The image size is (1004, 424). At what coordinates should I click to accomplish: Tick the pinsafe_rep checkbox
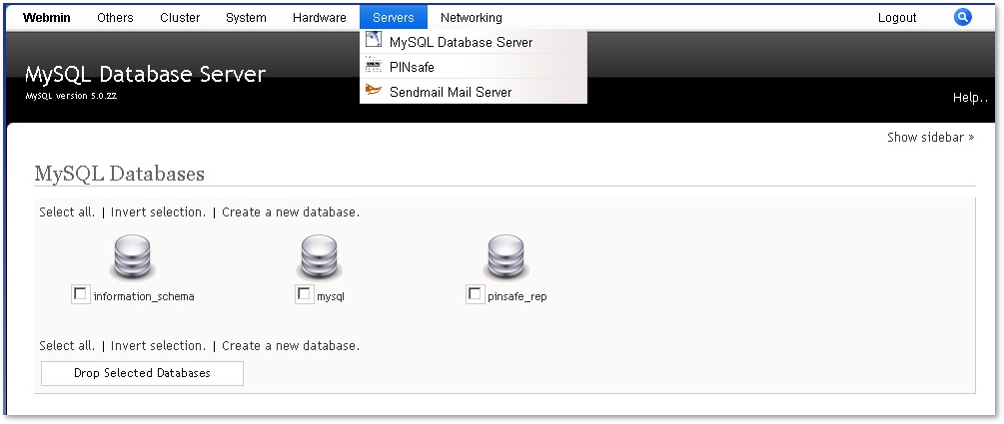pos(474,294)
